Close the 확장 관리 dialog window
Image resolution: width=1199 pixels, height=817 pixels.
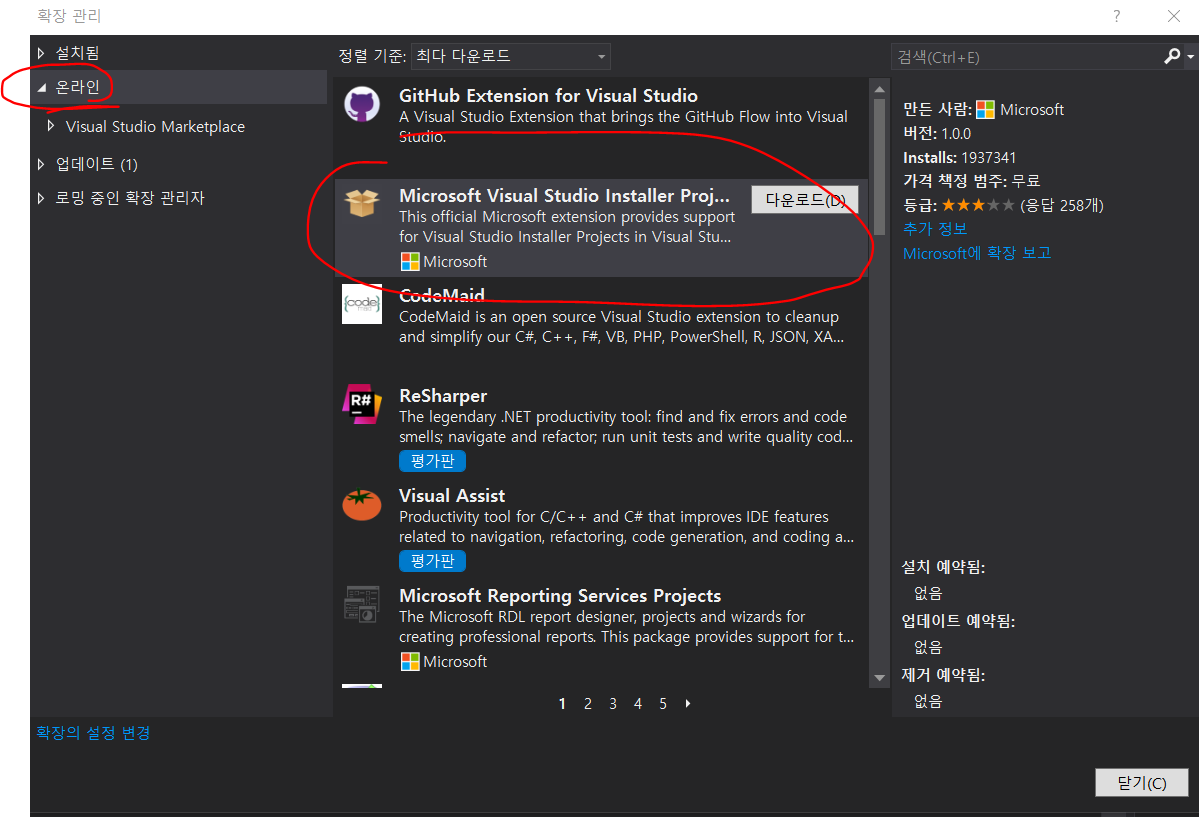tap(1174, 16)
